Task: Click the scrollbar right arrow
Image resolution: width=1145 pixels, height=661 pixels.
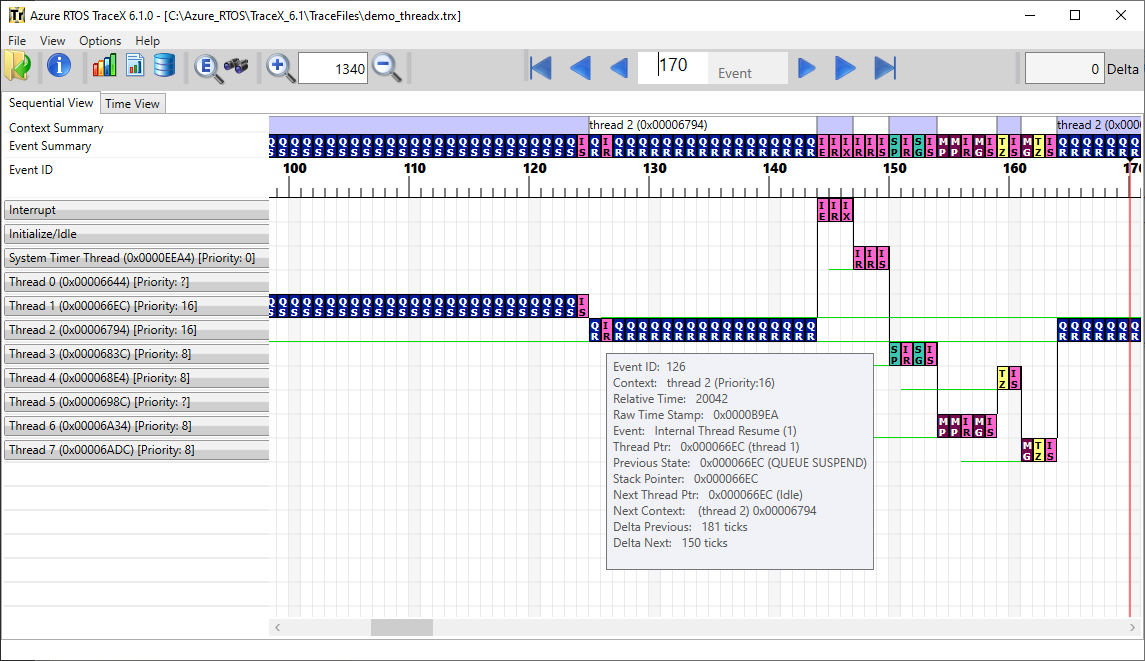Action: (x=1132, y=627)
